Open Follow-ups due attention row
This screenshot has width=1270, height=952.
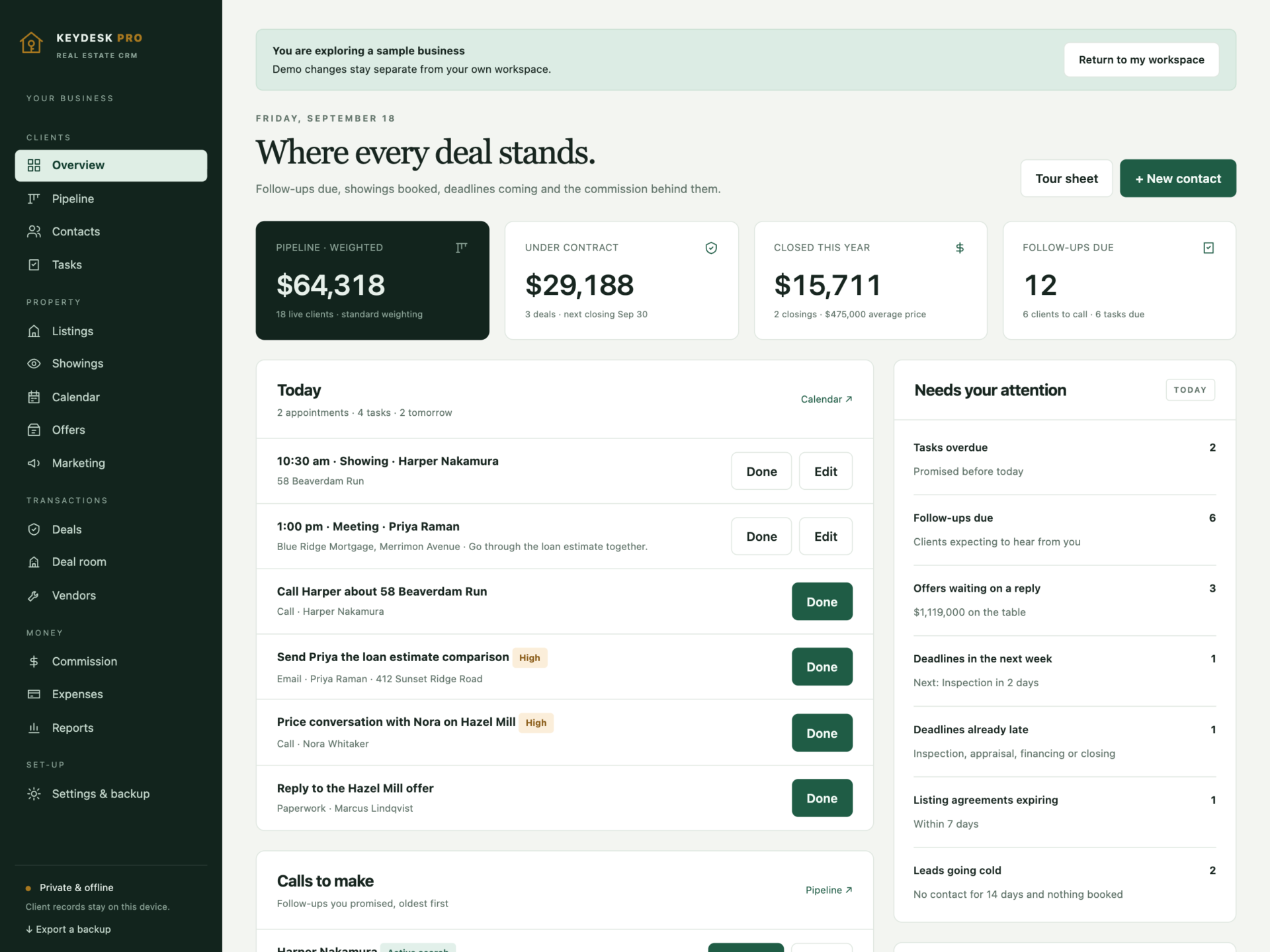(1064, 530)
